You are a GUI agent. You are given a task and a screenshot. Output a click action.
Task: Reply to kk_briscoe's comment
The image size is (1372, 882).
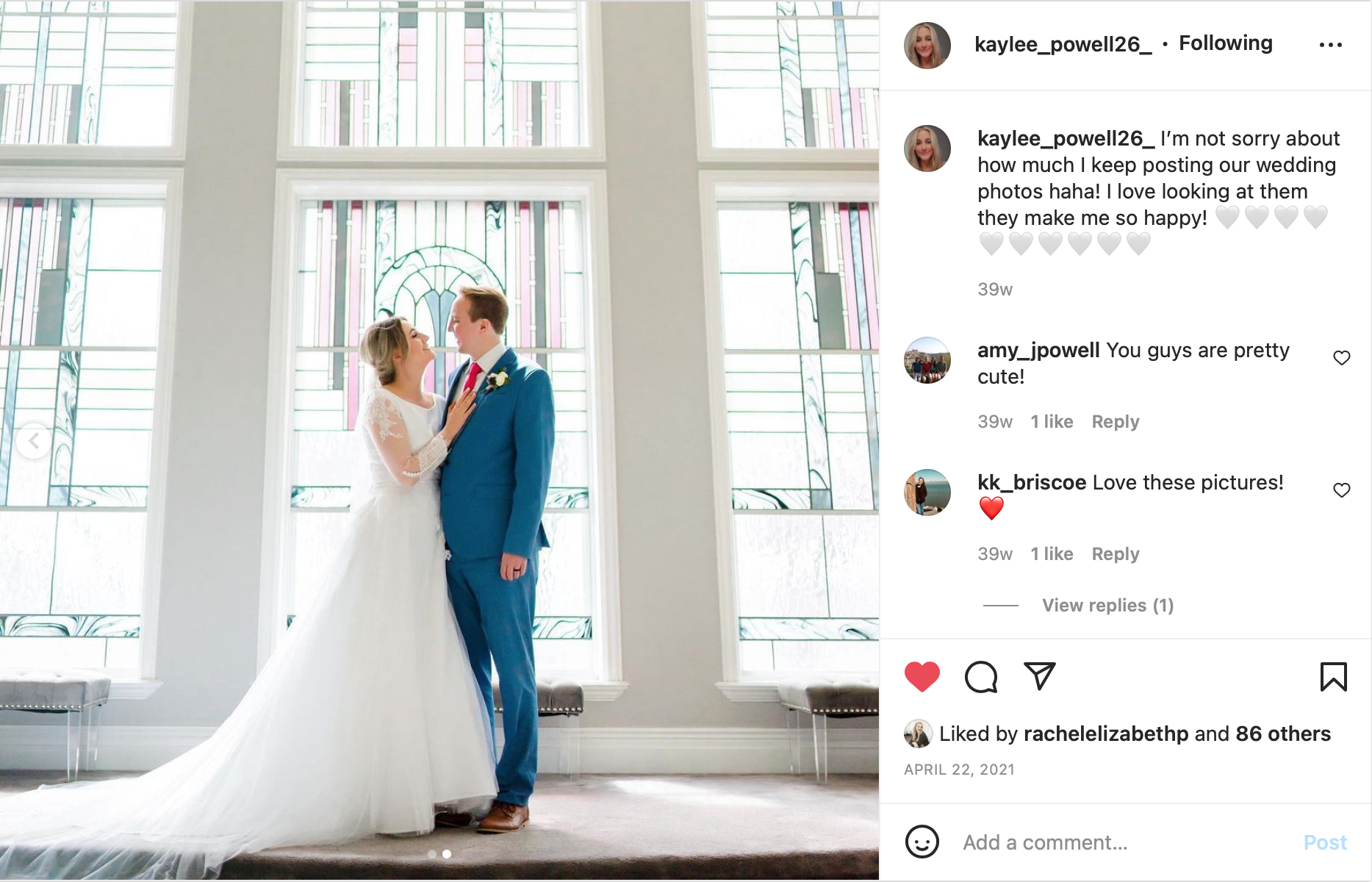1115,553
